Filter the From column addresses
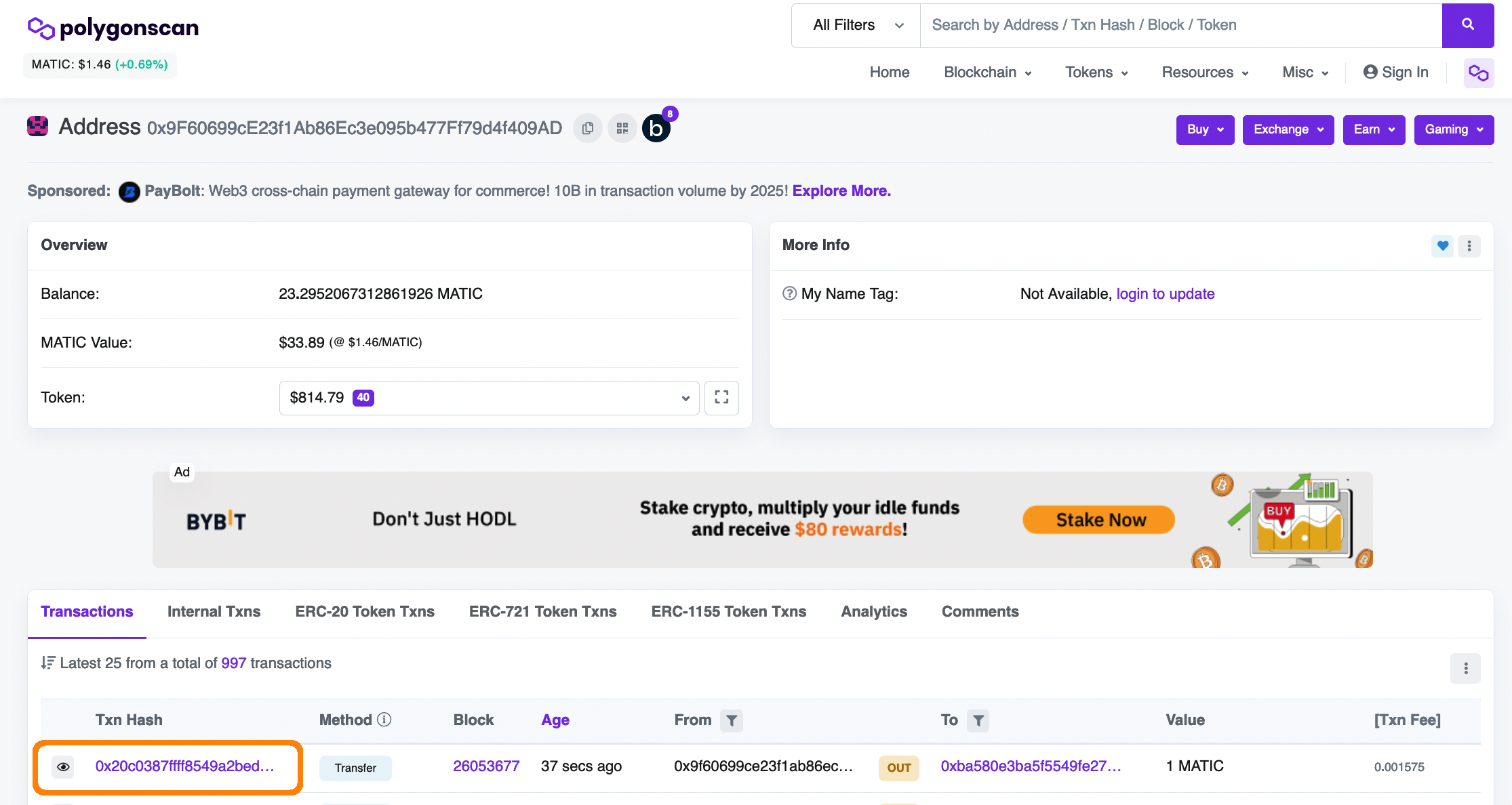1512x805 pixels. (732, 720)
